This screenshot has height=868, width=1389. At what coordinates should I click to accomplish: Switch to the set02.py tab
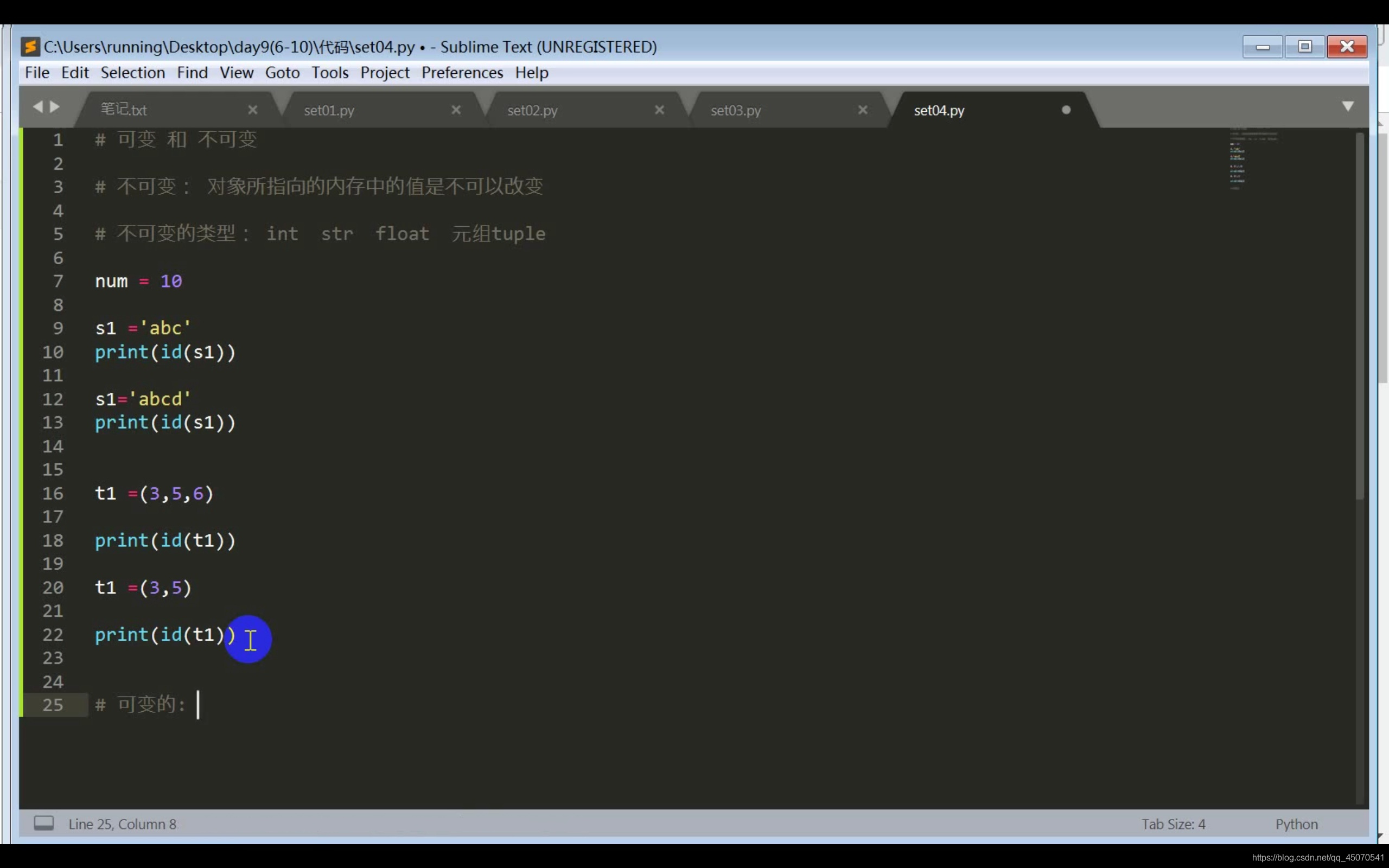pyautogui.click(x=532, y=110)
